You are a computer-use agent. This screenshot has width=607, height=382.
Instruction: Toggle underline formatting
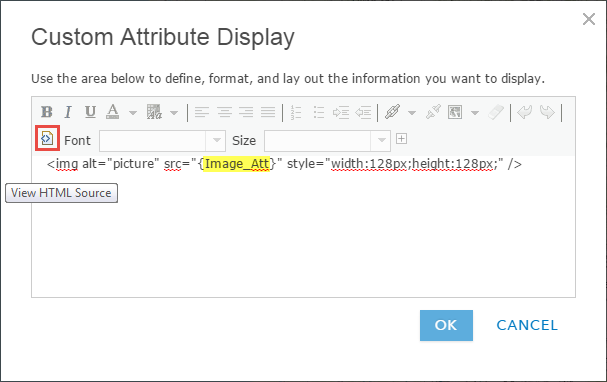tap(90, 112)
